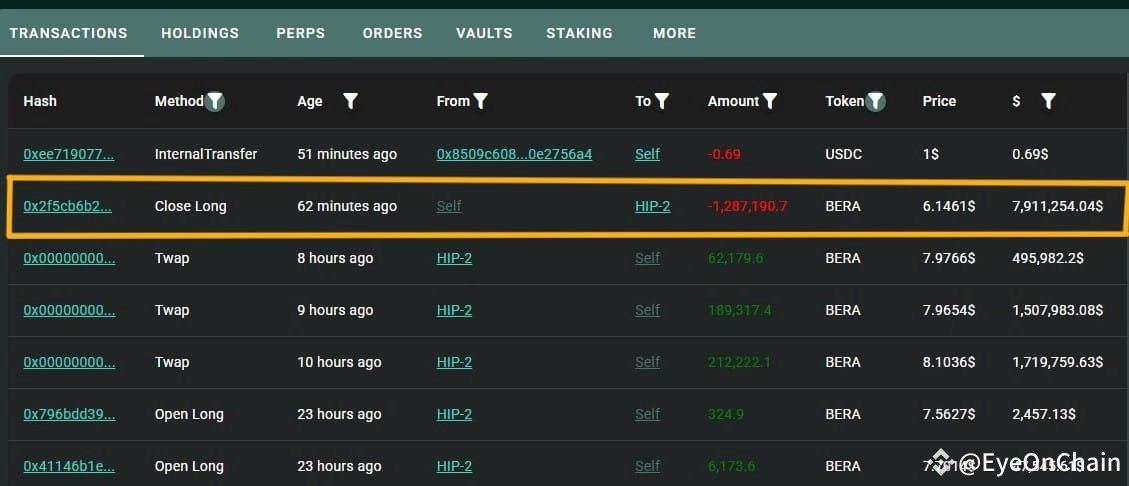1129x486 pixels.
Task: Open Twap hash from 8 hours ago
Action: tap(69, 258)
